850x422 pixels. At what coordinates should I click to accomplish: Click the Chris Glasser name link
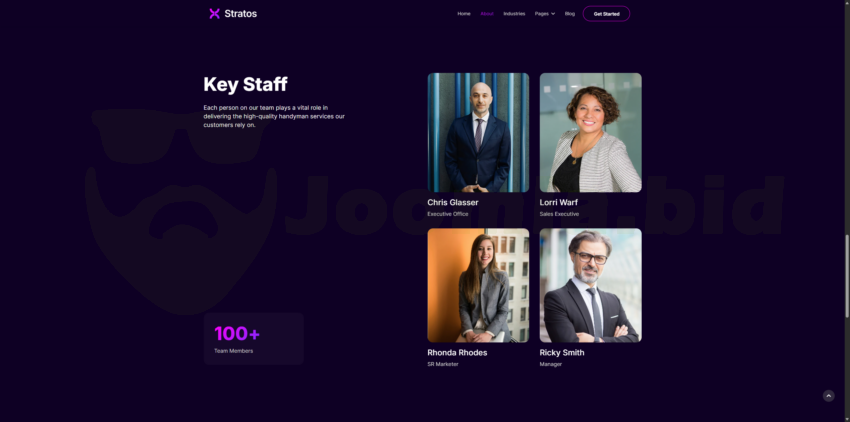pyautogui.click(x=453, y=202)
